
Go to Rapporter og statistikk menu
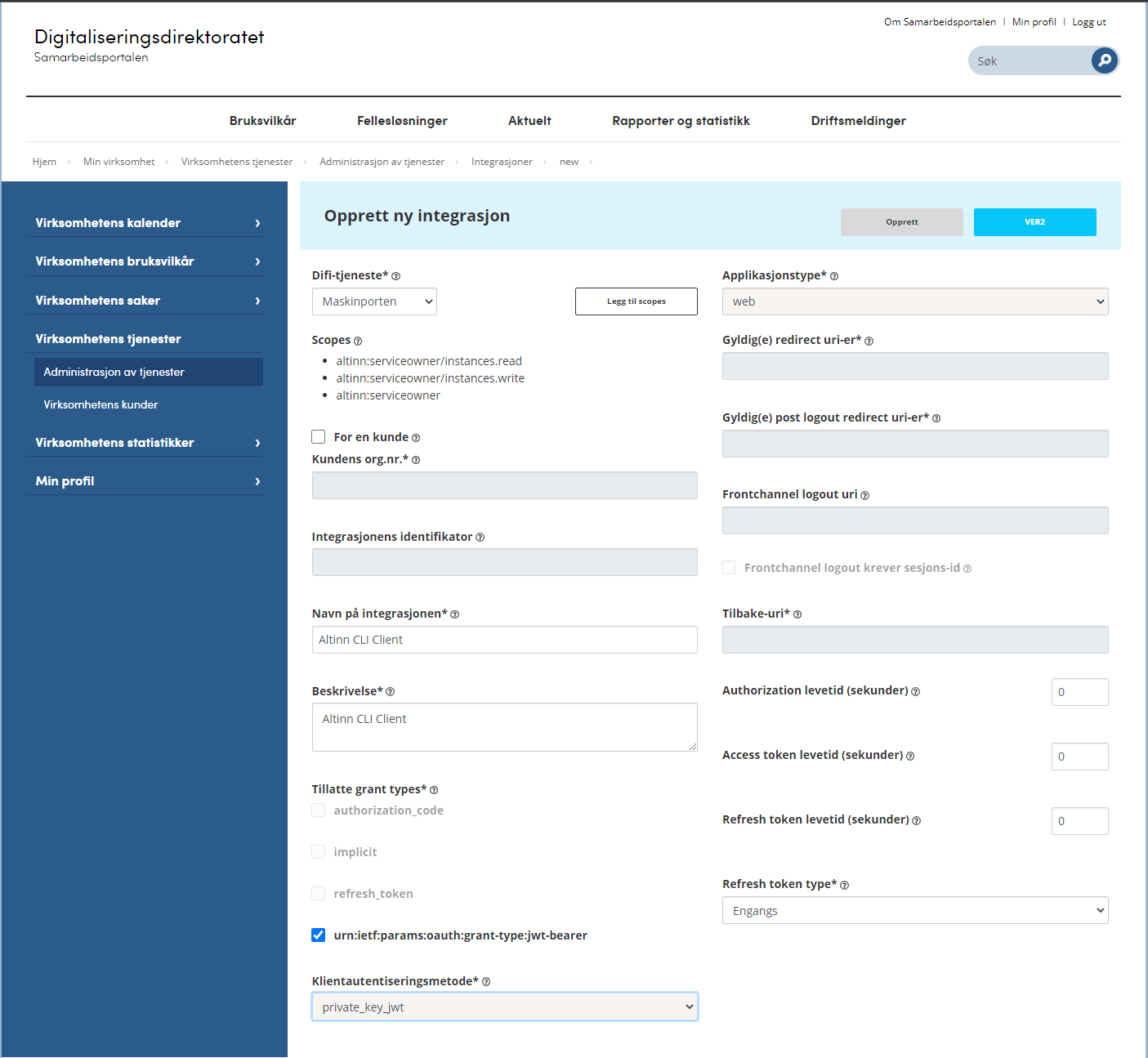(681, 121)
